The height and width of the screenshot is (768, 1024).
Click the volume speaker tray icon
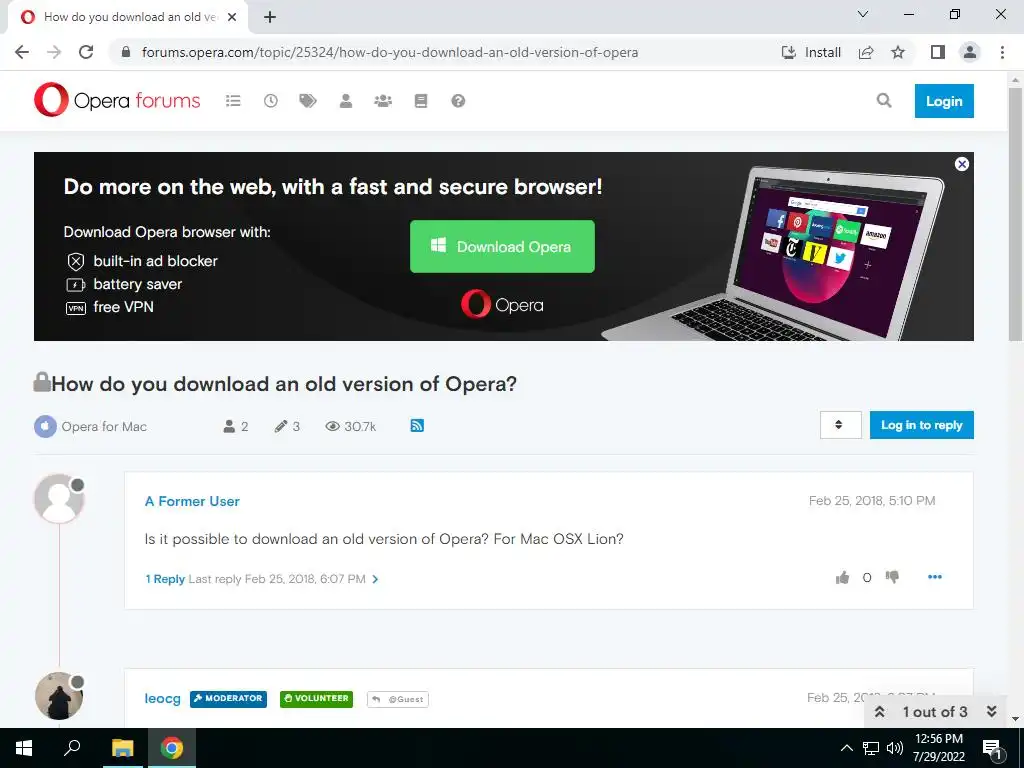(x=894, y=748)
